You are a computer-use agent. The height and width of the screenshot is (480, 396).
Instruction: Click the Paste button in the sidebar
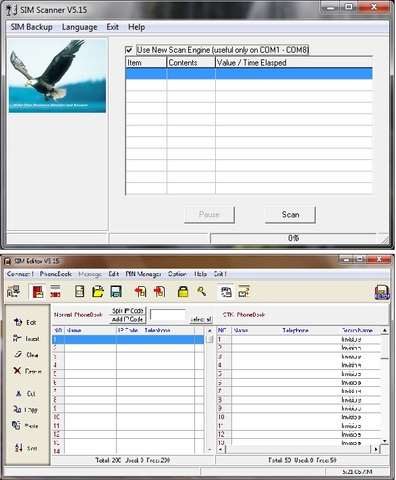click(x=25, y=426)
